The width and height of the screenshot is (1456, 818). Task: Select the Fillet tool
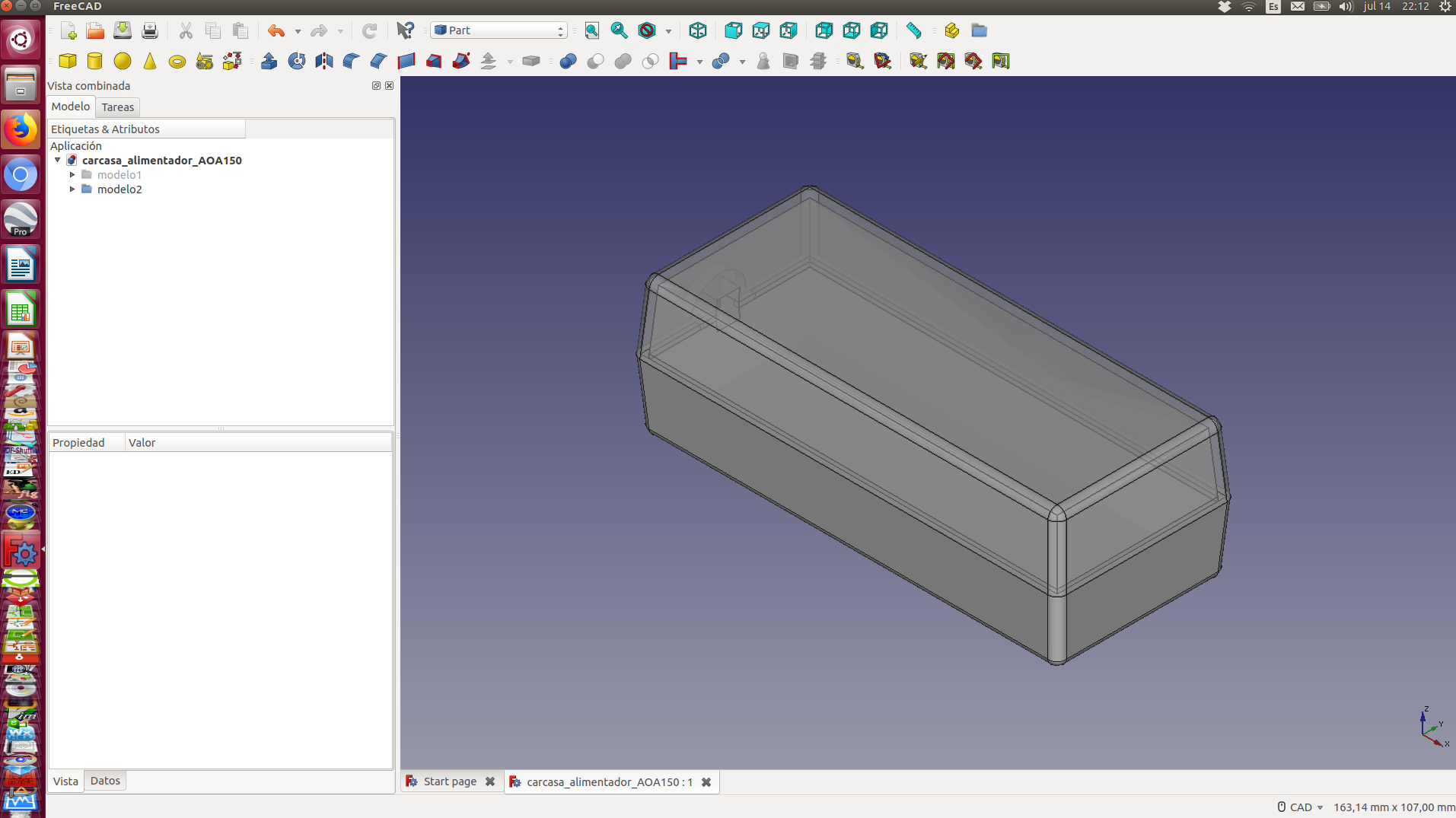351,61
